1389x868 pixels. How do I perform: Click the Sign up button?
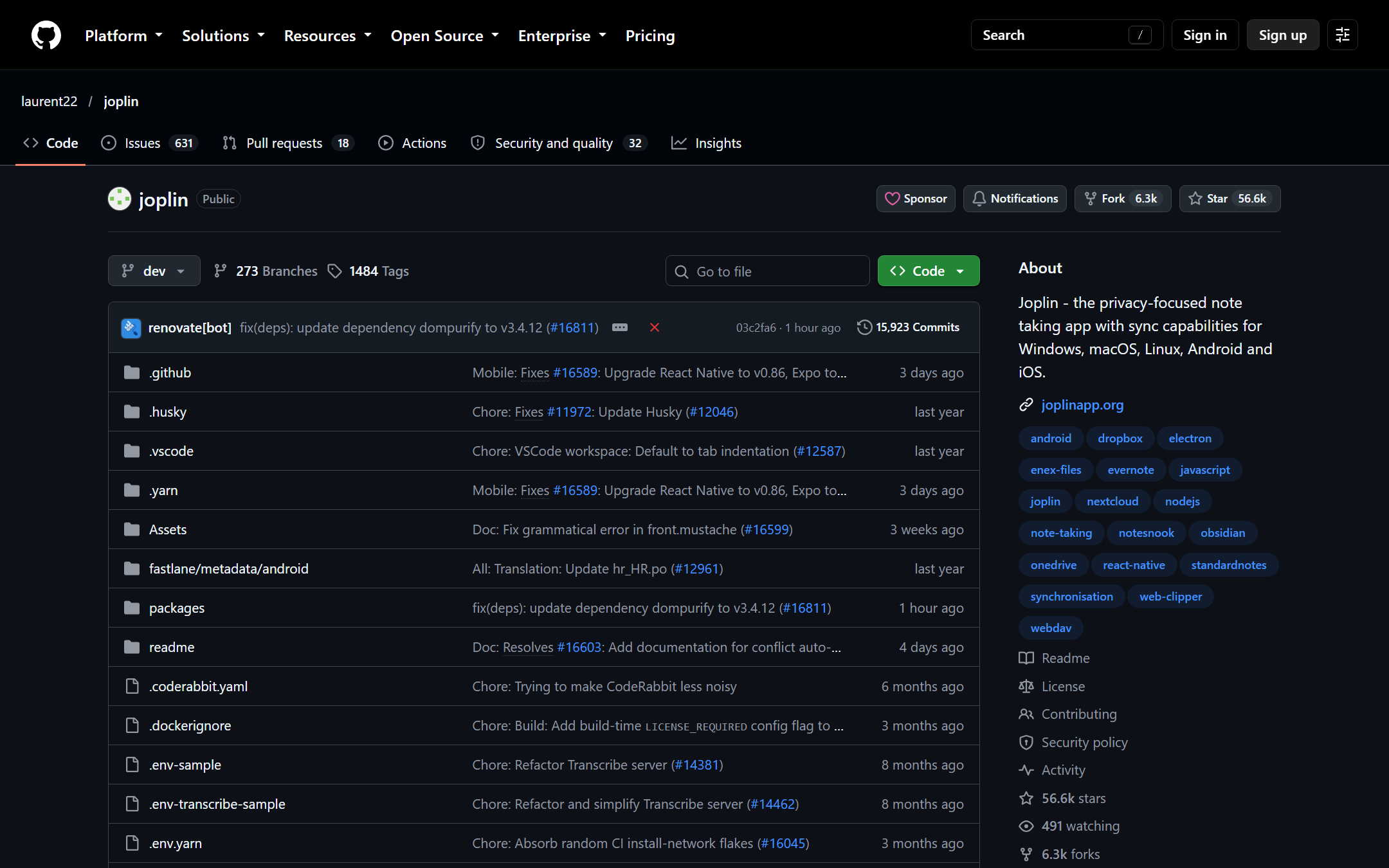[x=1282, y=35]
